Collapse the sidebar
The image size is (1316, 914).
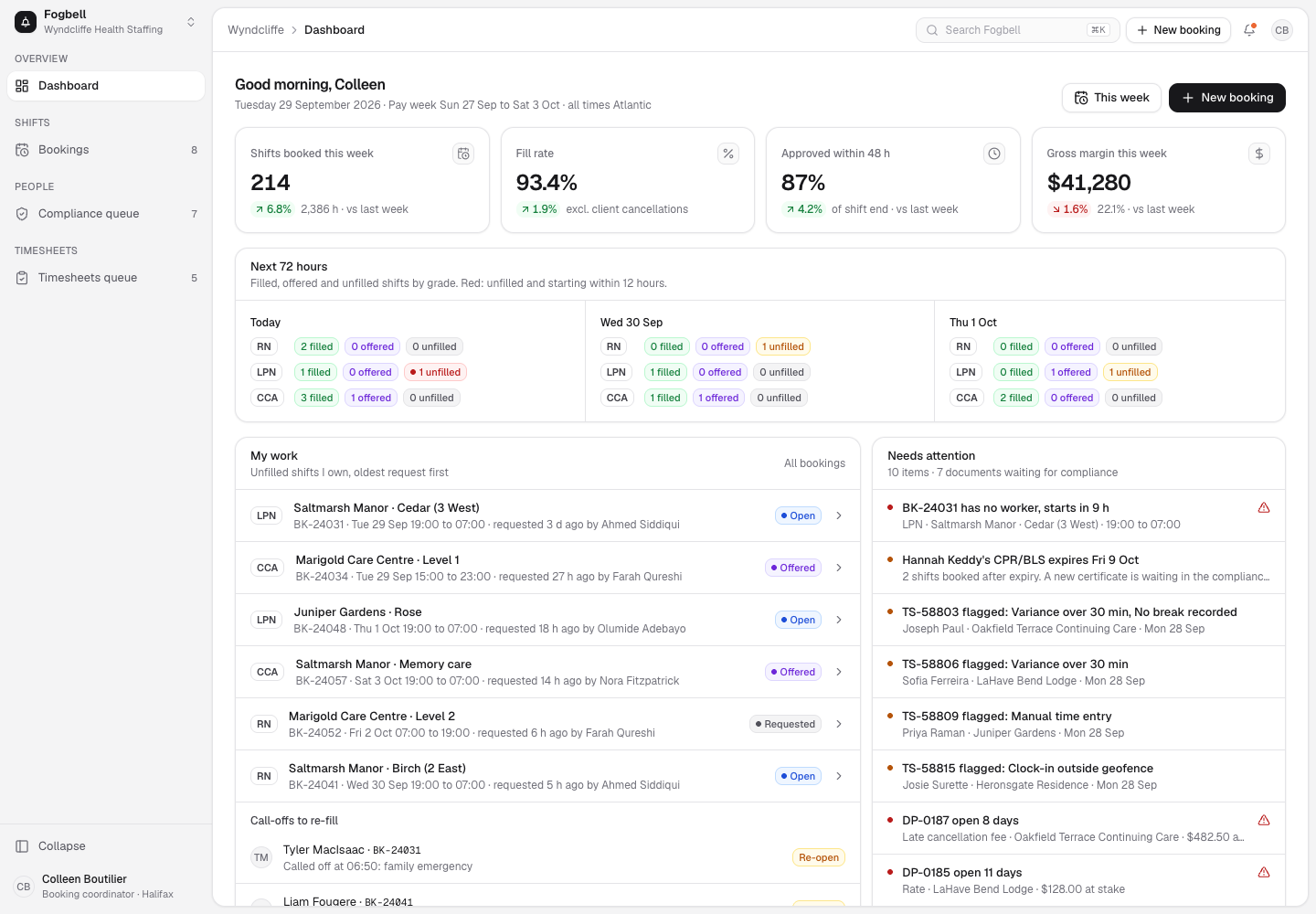(106, 846)
